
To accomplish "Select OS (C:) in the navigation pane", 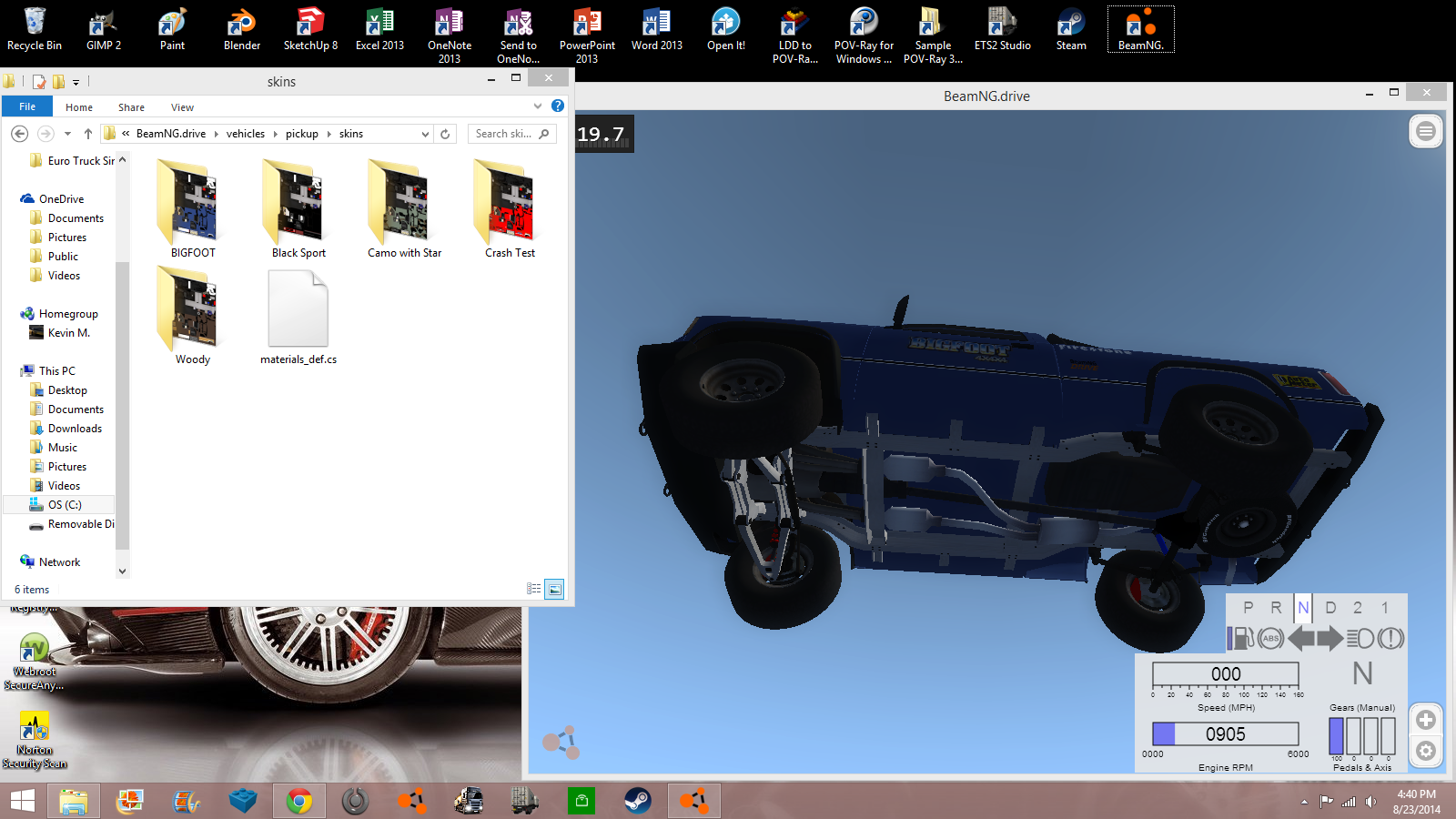I will pos(65,505).
